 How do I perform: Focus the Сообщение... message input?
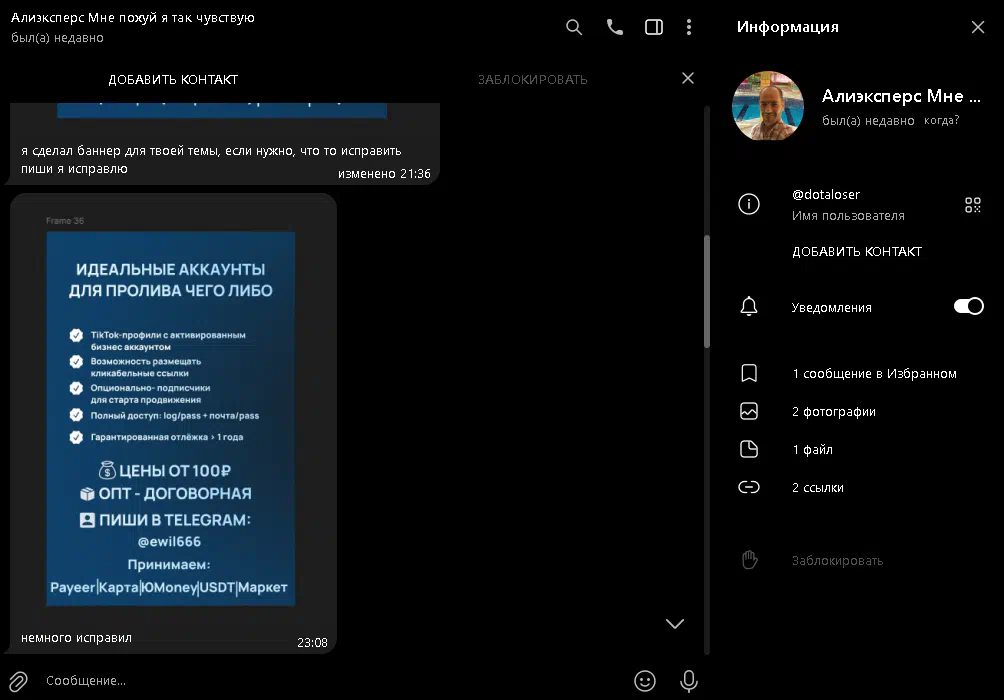tap(333, 681)
